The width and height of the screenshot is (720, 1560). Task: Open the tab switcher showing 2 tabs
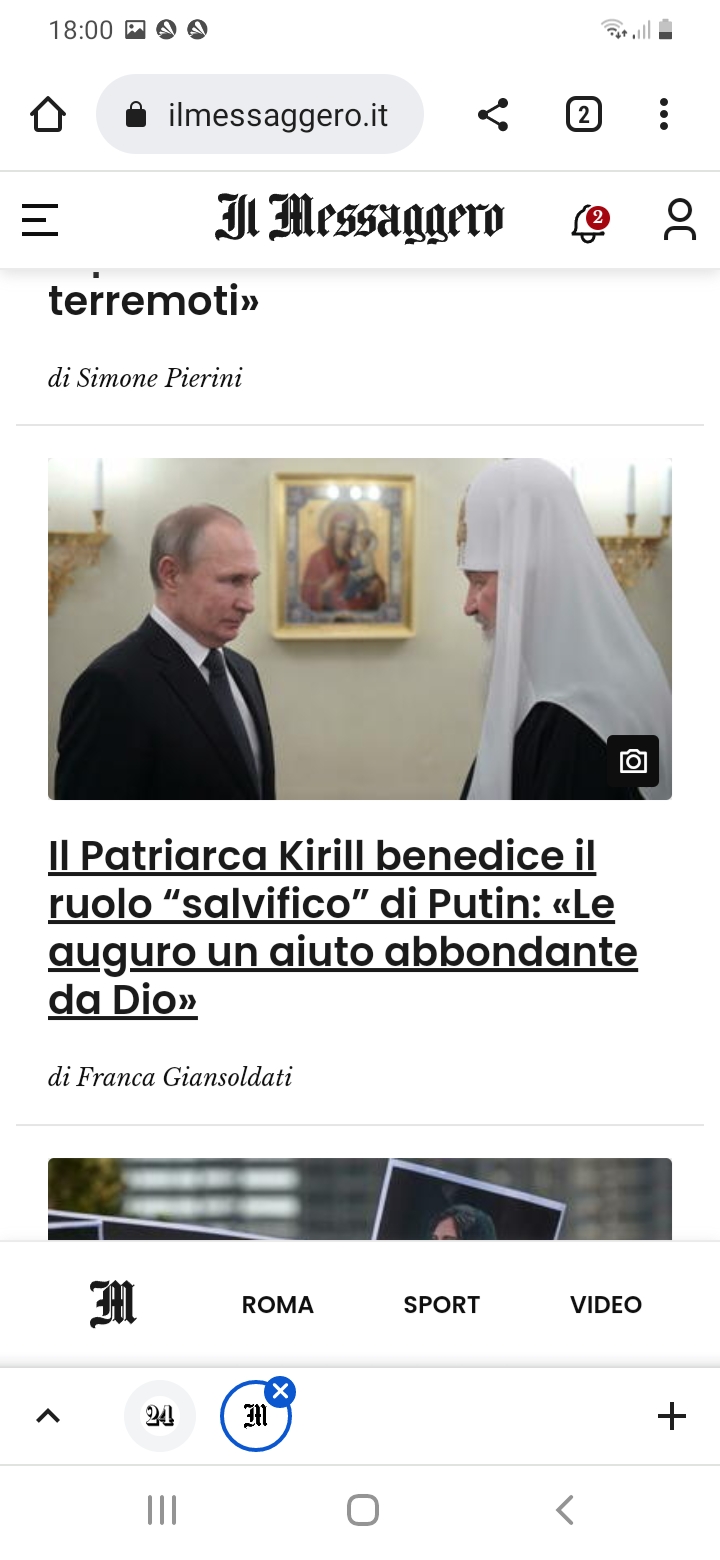pos(584,115)
